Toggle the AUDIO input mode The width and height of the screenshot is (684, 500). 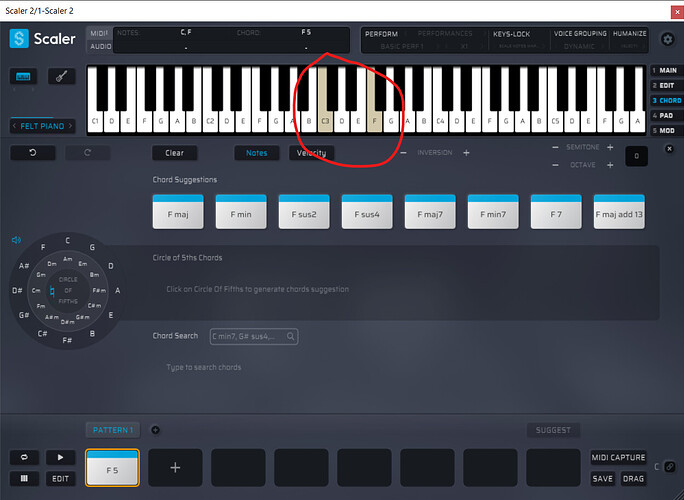99,46
